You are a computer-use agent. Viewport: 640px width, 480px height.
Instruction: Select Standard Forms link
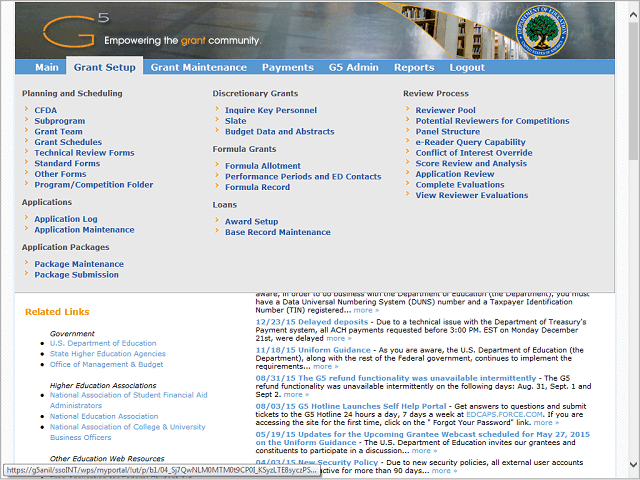click(67, 163)
